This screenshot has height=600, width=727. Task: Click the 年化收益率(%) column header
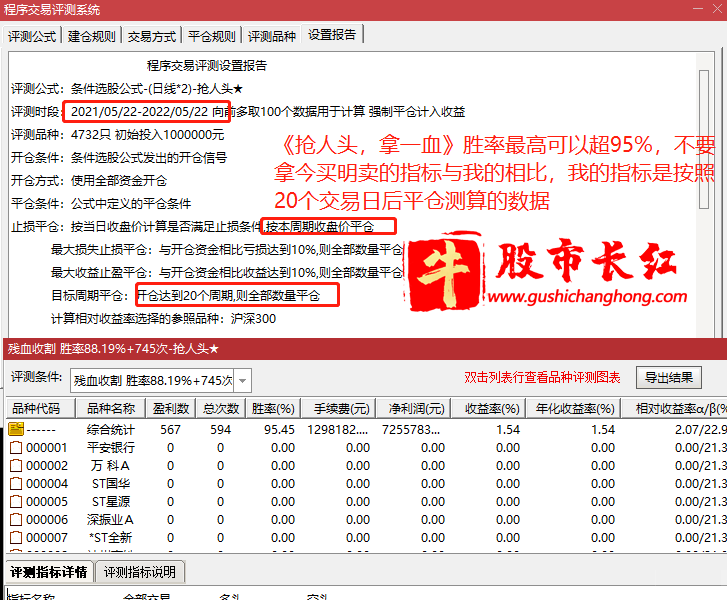(x=574, y=408)
